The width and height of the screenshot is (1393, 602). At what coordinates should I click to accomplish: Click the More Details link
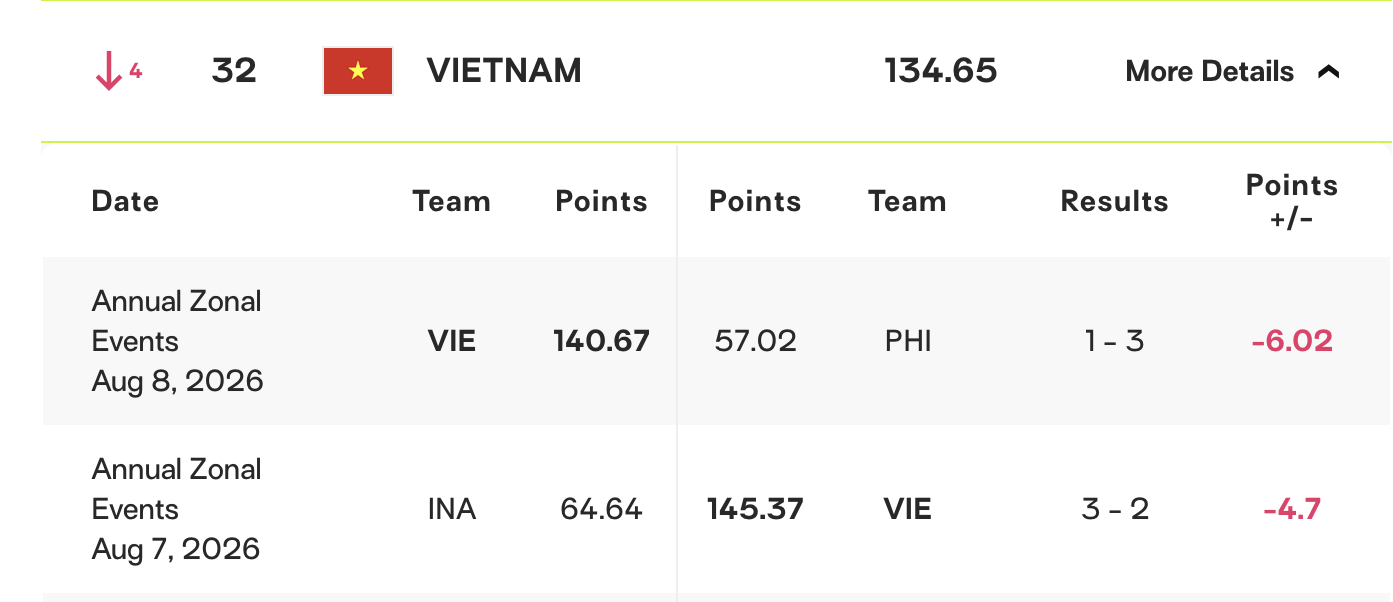pos(1209,71)
